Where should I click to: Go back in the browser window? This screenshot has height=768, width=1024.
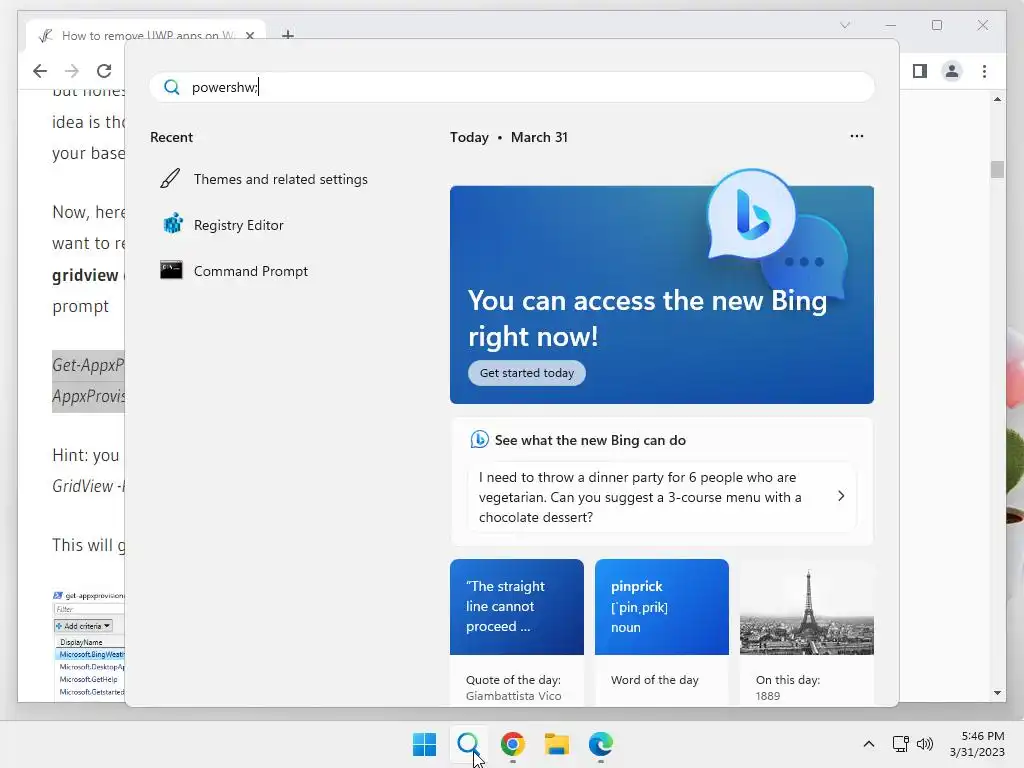[x=40, y=71]
